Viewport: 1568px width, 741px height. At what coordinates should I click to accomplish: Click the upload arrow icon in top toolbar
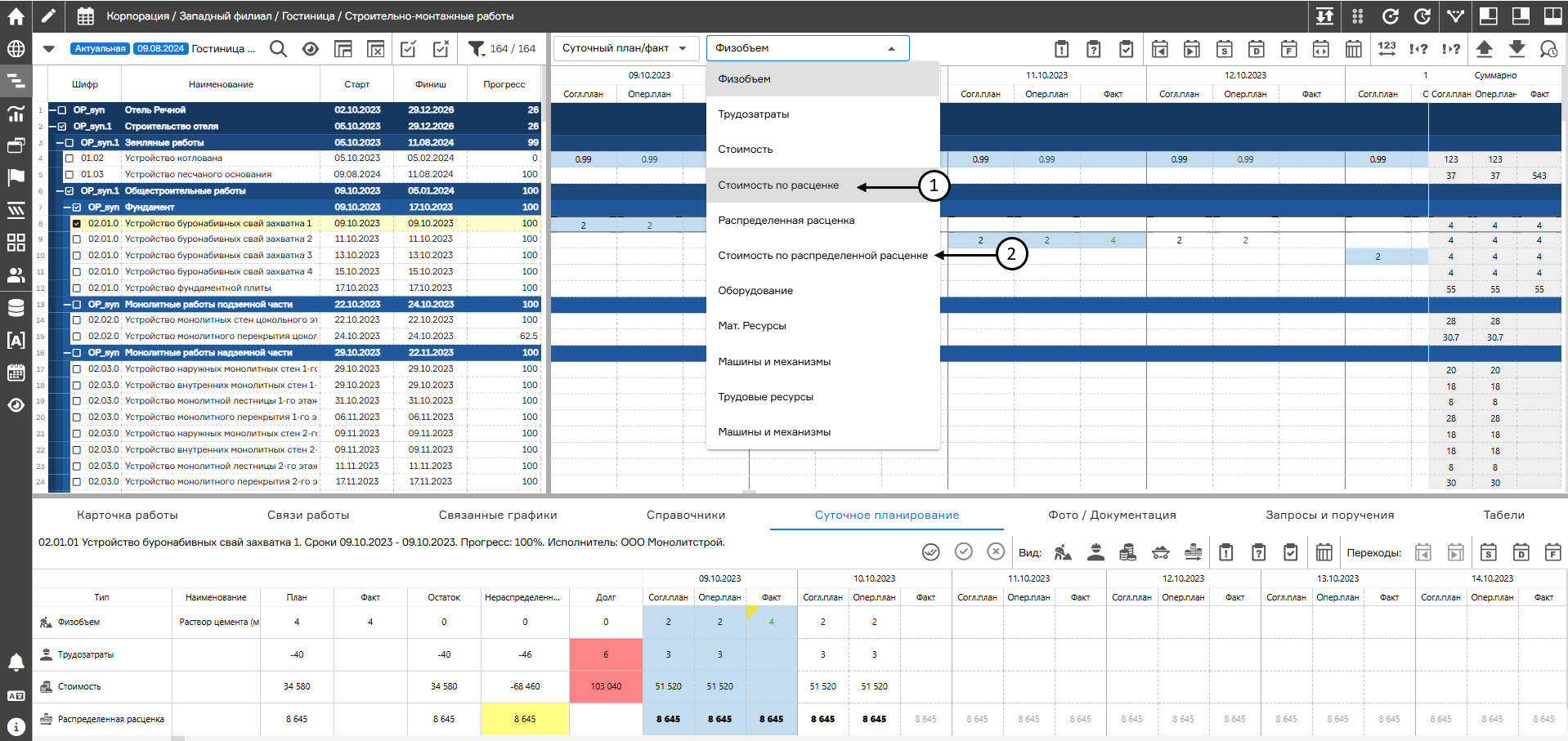pyautogui.click(x=1485, y=49)
